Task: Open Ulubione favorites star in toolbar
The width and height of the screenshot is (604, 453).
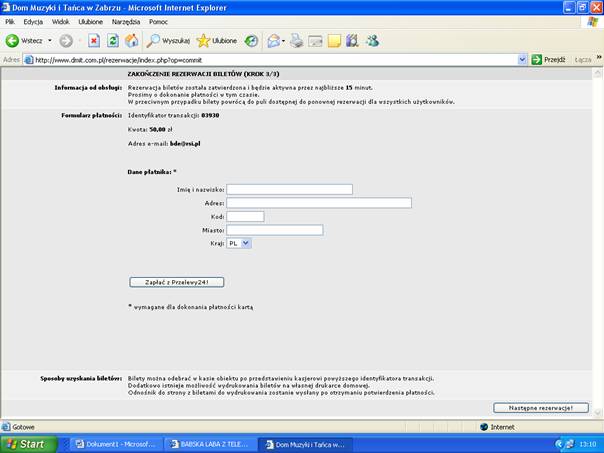Action: click(x=217, y=41)
